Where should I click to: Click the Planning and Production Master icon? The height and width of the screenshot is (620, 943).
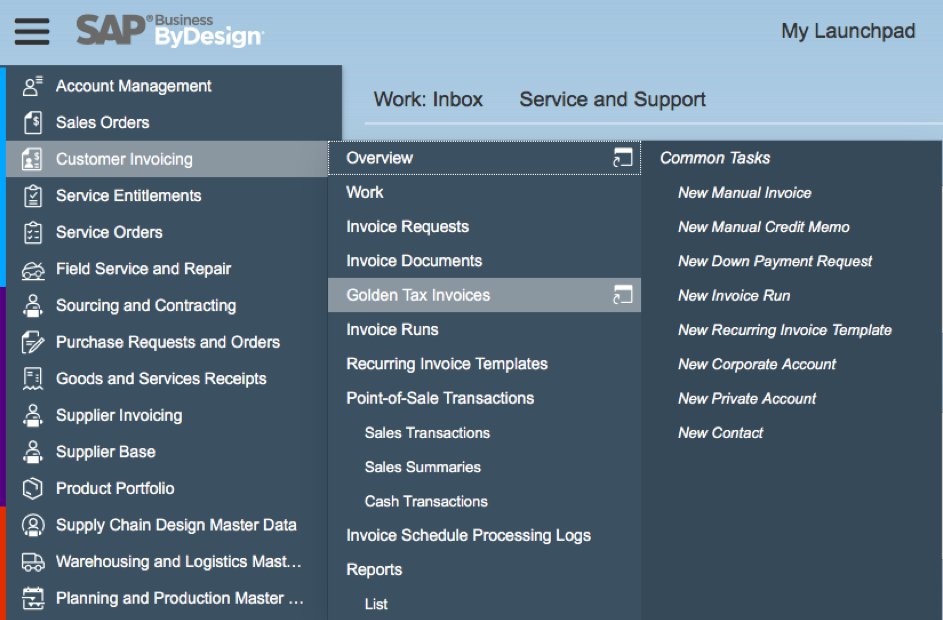[x=32, y=598]
